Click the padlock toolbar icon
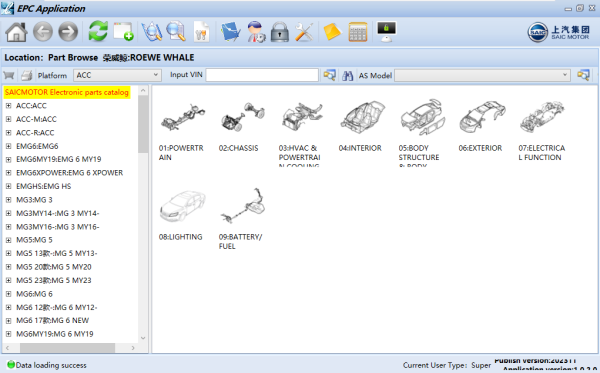Screen dimensions: 600x373 pos(280,32)
